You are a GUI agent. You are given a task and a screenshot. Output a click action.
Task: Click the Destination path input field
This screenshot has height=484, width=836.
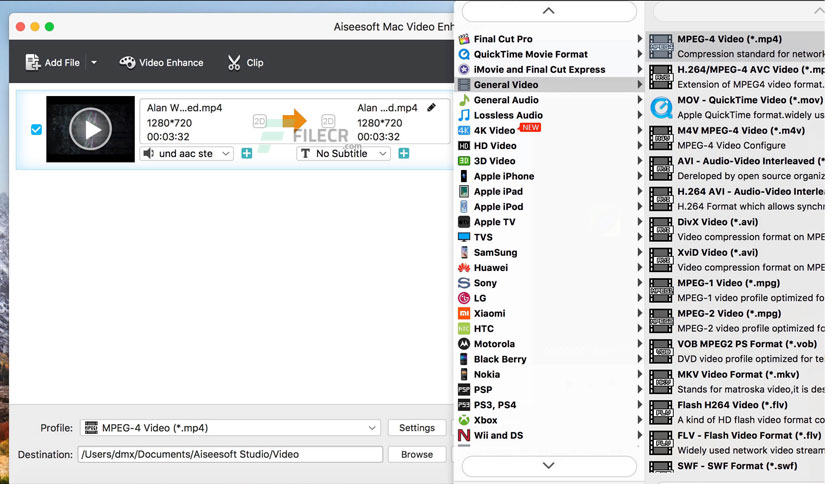(x=230, y=454)
